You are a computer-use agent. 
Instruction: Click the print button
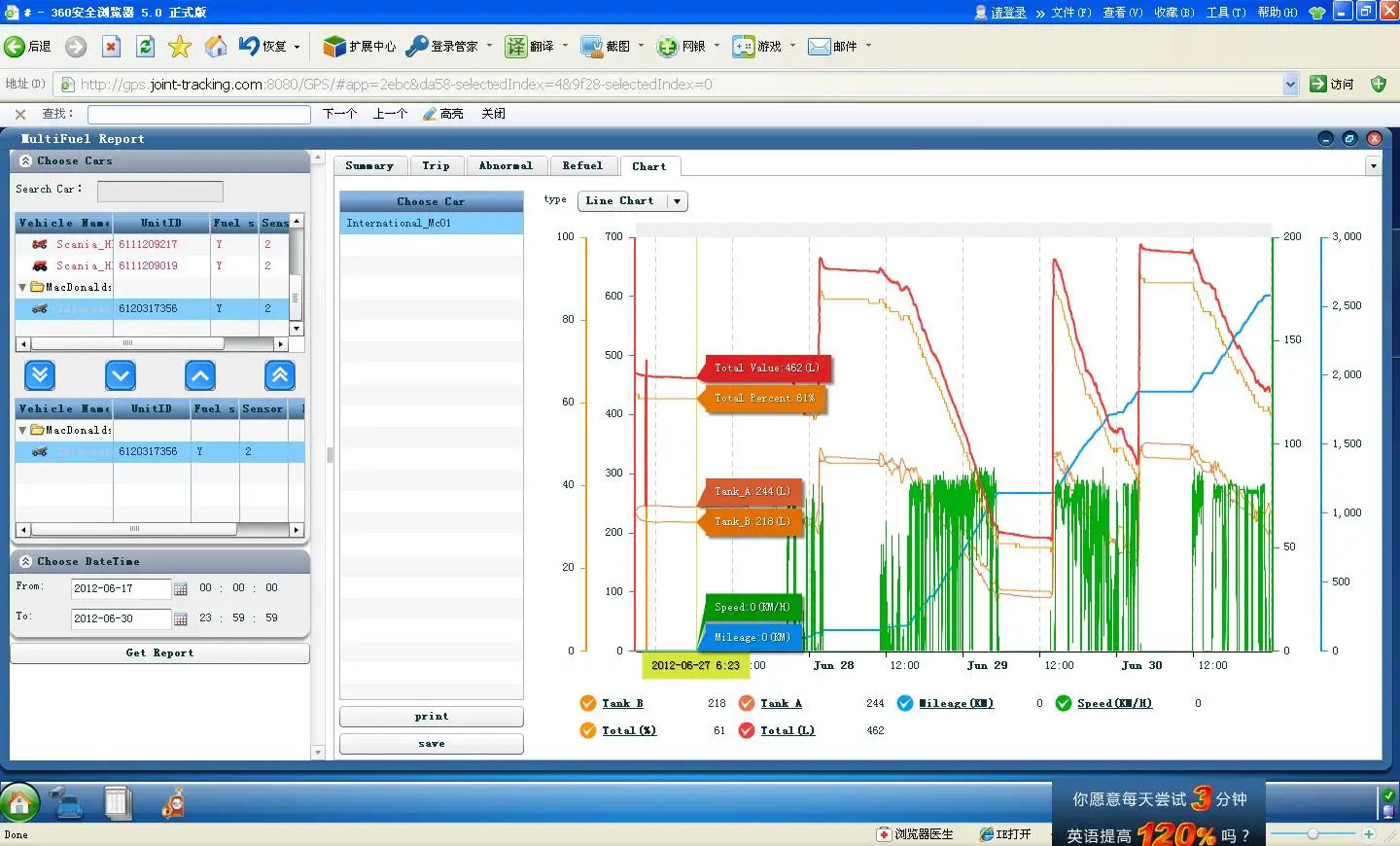(431, 717)
